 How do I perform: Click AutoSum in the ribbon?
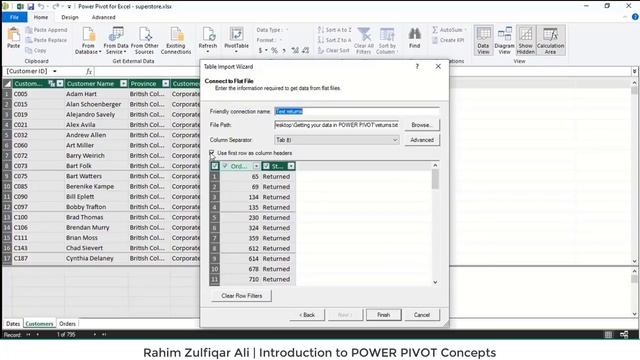coord(449,30)
